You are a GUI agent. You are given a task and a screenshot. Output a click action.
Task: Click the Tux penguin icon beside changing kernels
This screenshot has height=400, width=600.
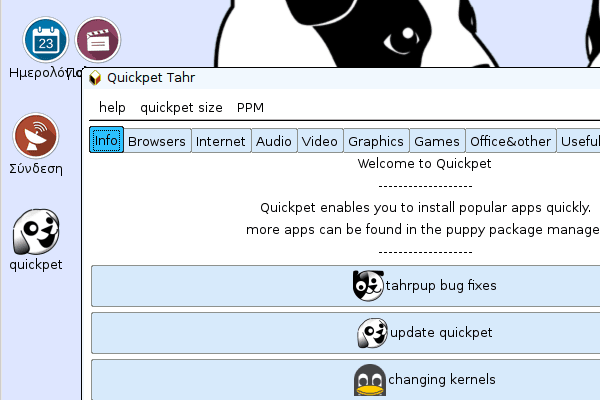tap(370, 380)
